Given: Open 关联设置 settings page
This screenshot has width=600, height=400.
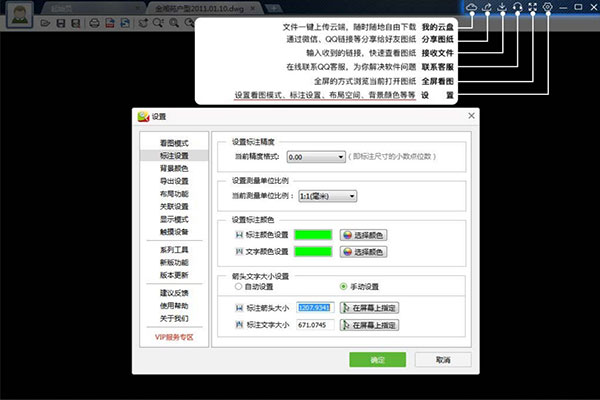Looking at the screenshot, I should coord(174,206).
